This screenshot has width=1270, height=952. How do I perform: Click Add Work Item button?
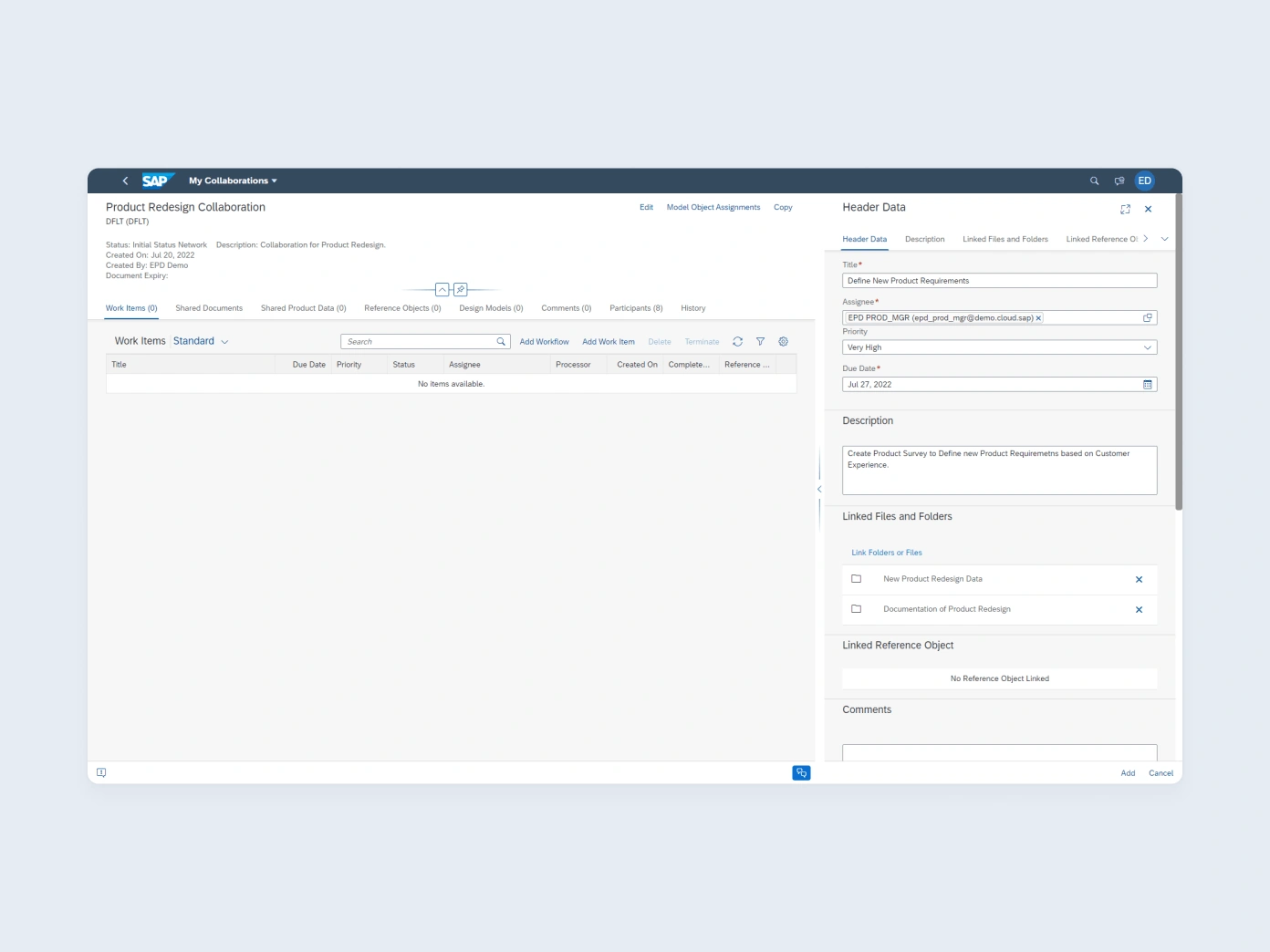(609, 342)
